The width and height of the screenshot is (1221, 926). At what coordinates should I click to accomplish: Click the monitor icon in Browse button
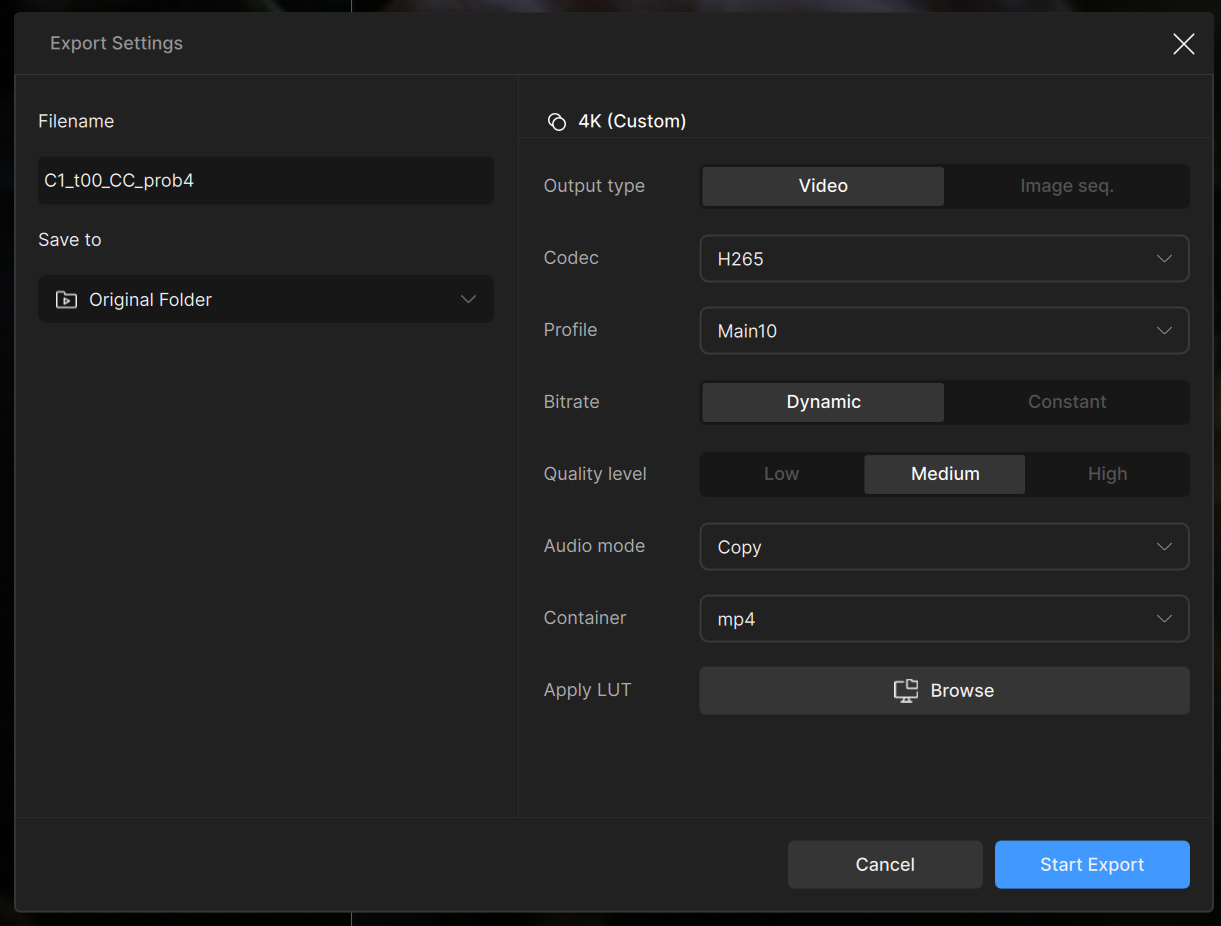[905, 691]
